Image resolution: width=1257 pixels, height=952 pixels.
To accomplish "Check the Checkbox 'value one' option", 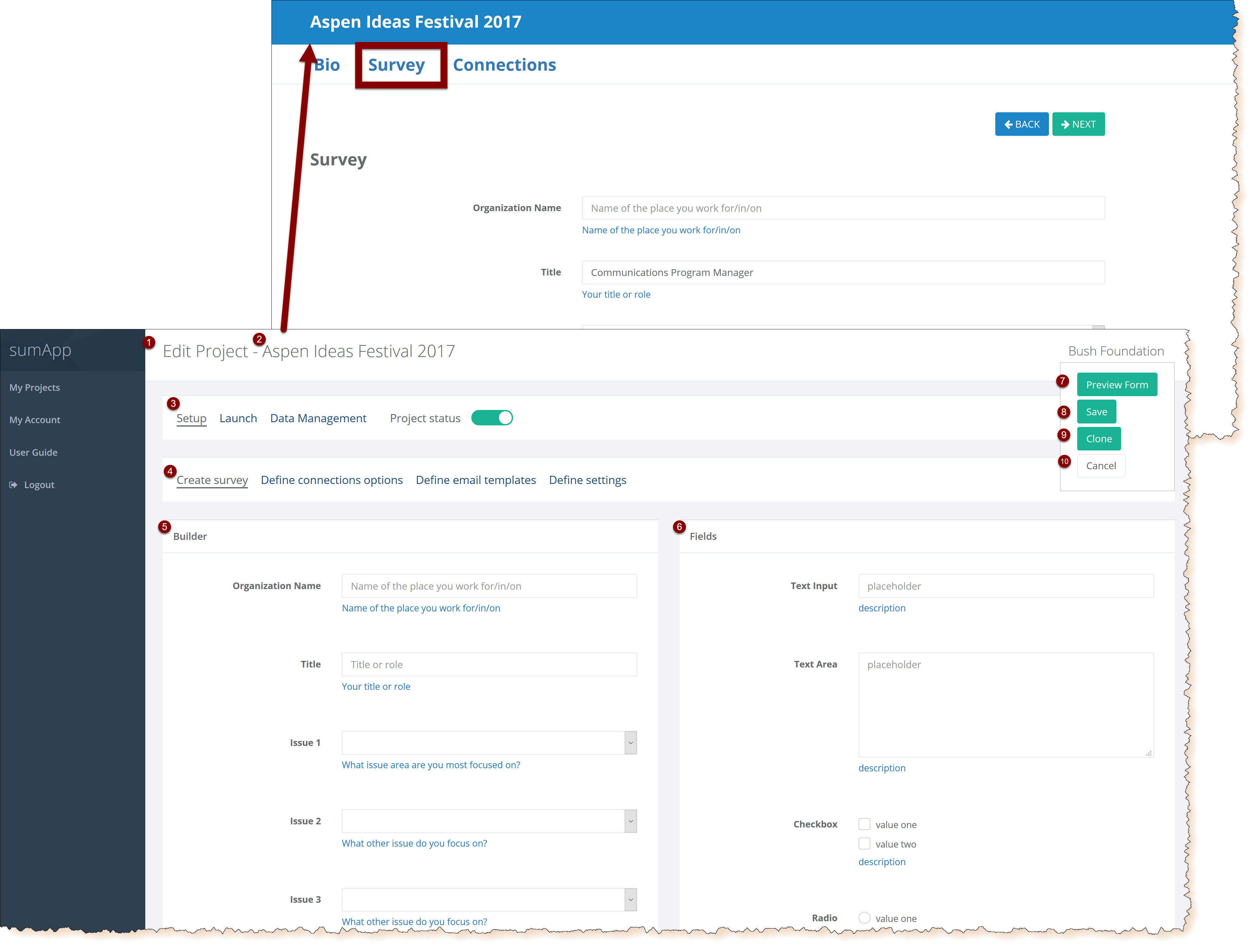I will (864, 824).
